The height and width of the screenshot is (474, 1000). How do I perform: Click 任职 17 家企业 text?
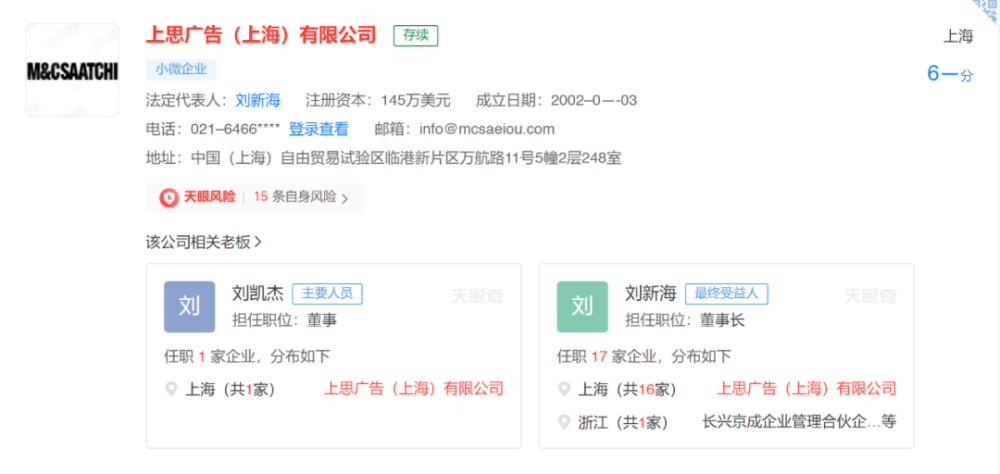(644, 356)
